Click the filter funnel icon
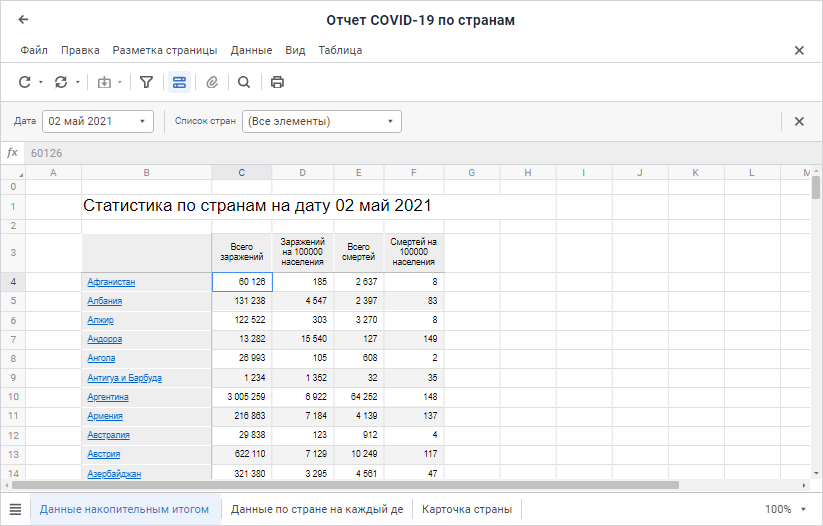This screenshot has height=526, width=823. click(x=146, y=82)
